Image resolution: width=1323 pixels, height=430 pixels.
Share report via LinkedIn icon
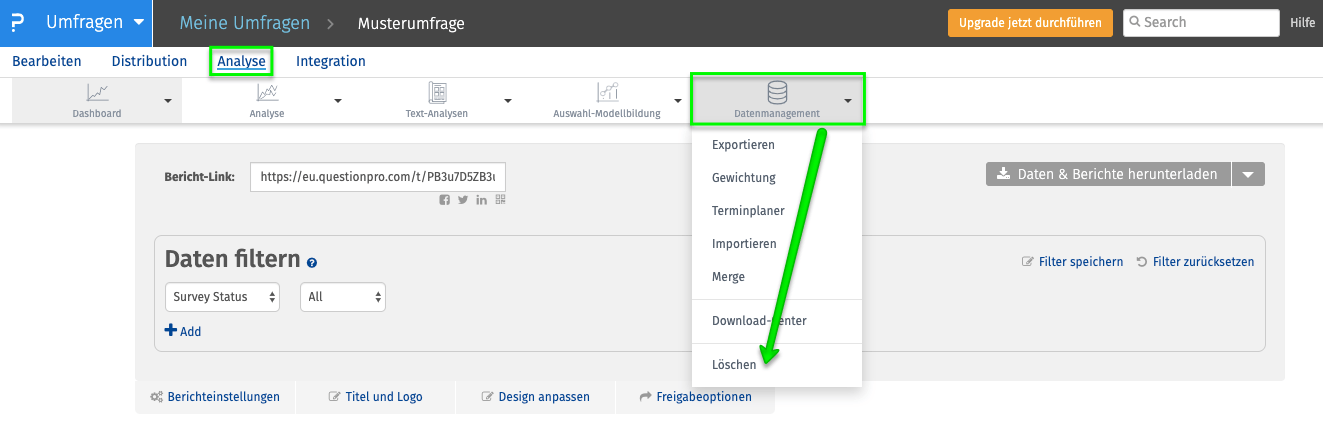482,200
